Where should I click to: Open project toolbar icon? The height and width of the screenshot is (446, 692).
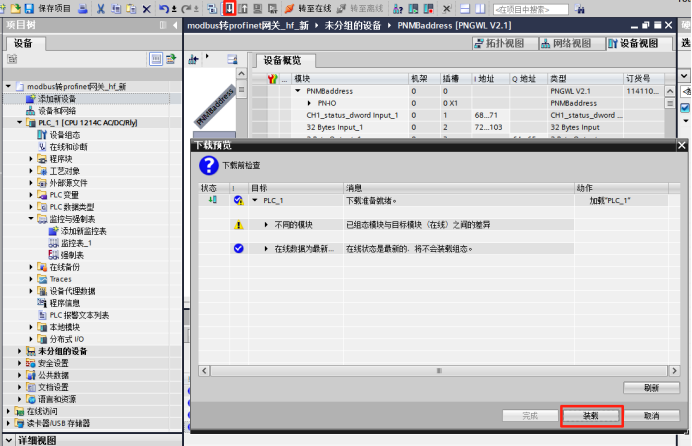pos(15,8)
